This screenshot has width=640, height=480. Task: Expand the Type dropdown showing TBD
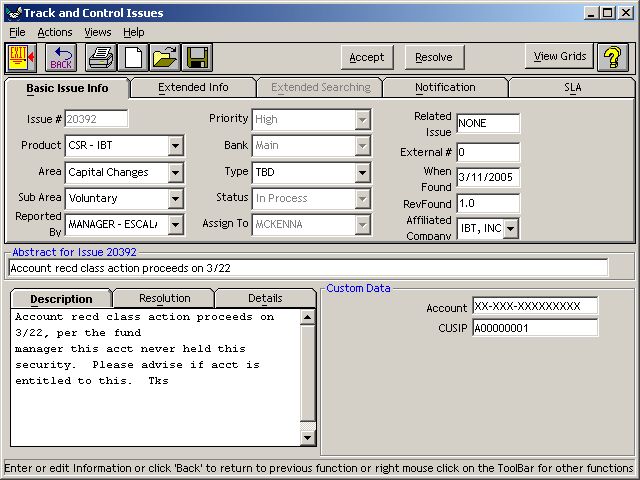tap(362, 172)
